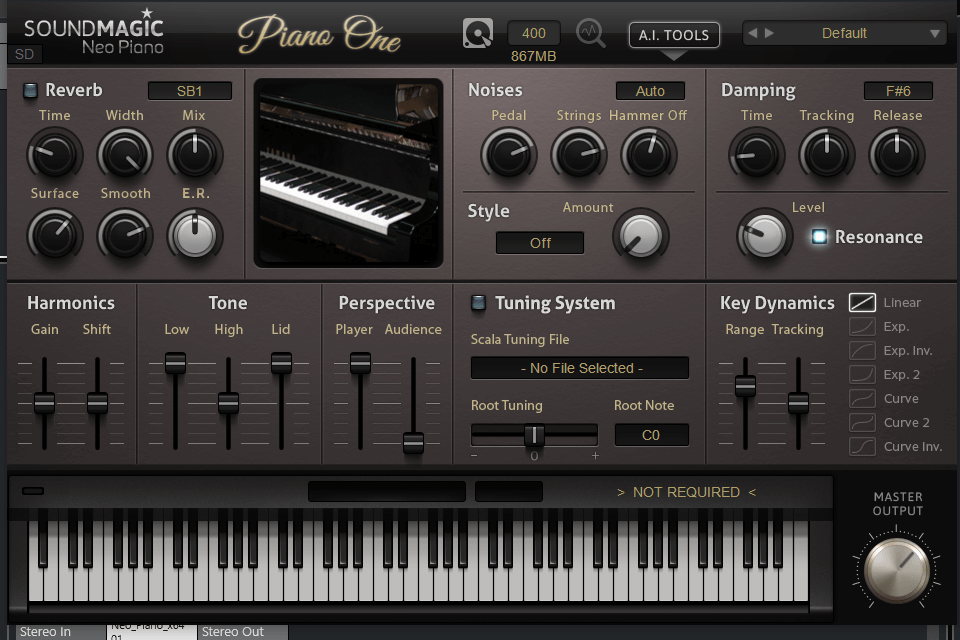Open the A.I. TOOLS panel
The height and width of the screenshot is (640, 960).
click(674, 35)
